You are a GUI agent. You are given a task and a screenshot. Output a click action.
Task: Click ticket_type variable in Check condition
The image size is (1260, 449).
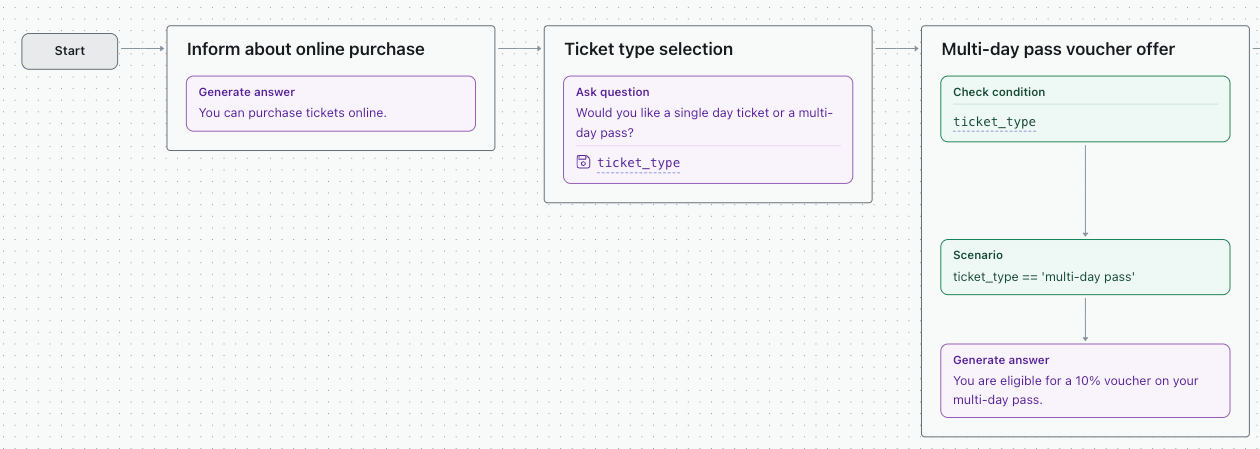pos(994,122)
